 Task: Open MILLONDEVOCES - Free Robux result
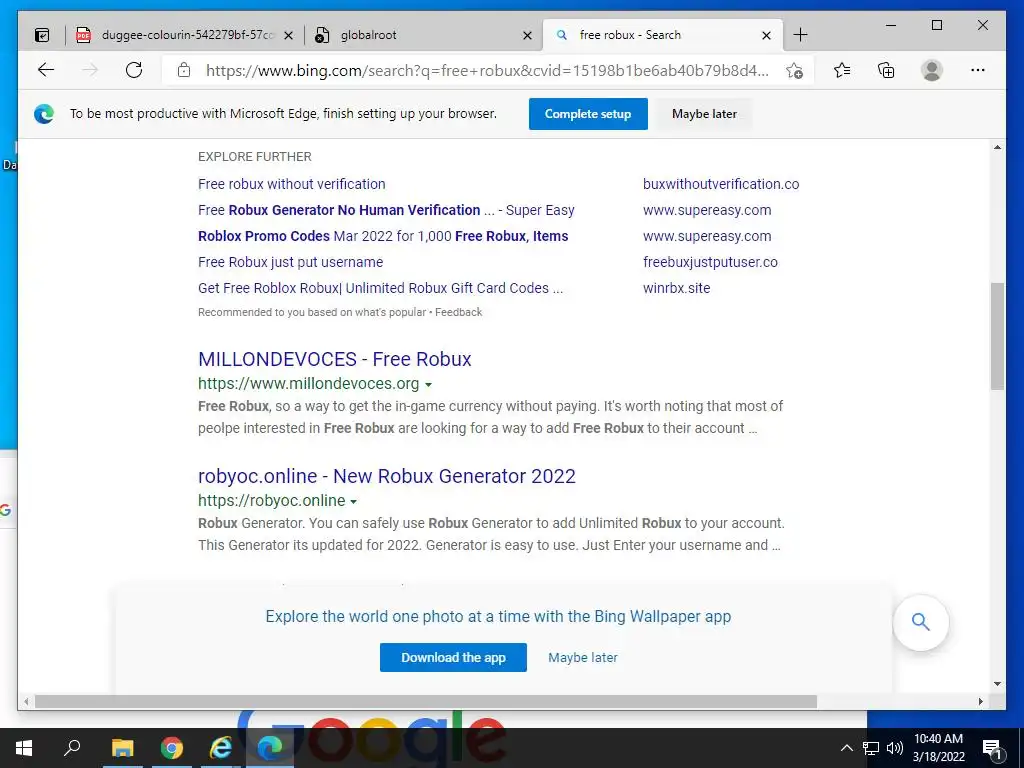pos(334,359)
